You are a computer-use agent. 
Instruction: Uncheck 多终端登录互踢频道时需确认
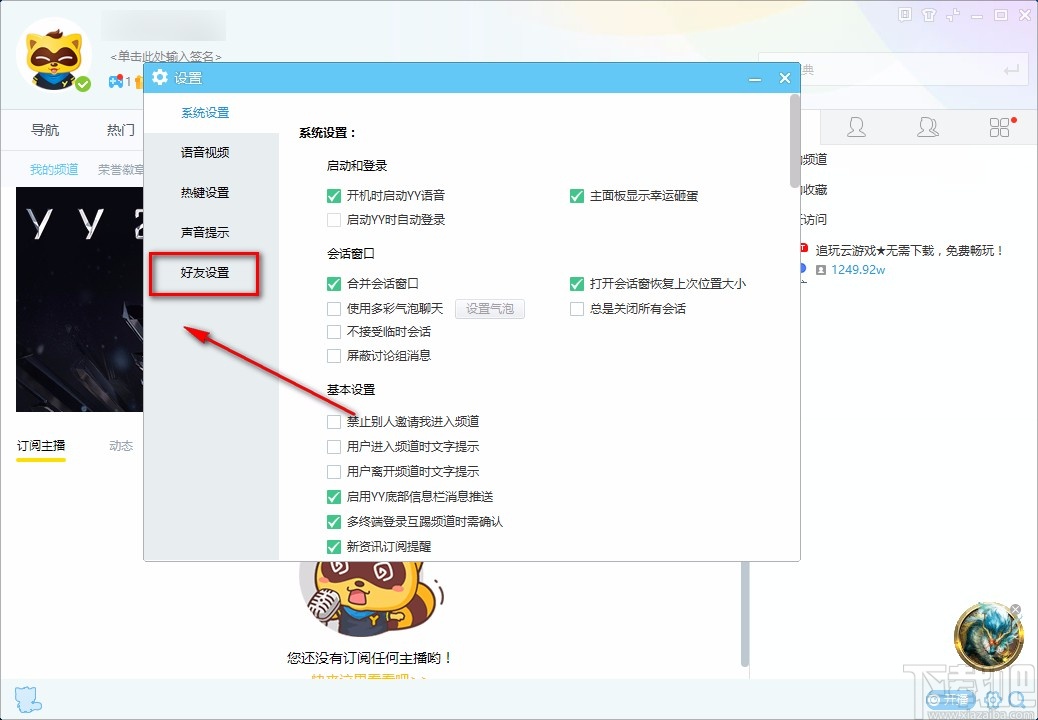[334, 522]
